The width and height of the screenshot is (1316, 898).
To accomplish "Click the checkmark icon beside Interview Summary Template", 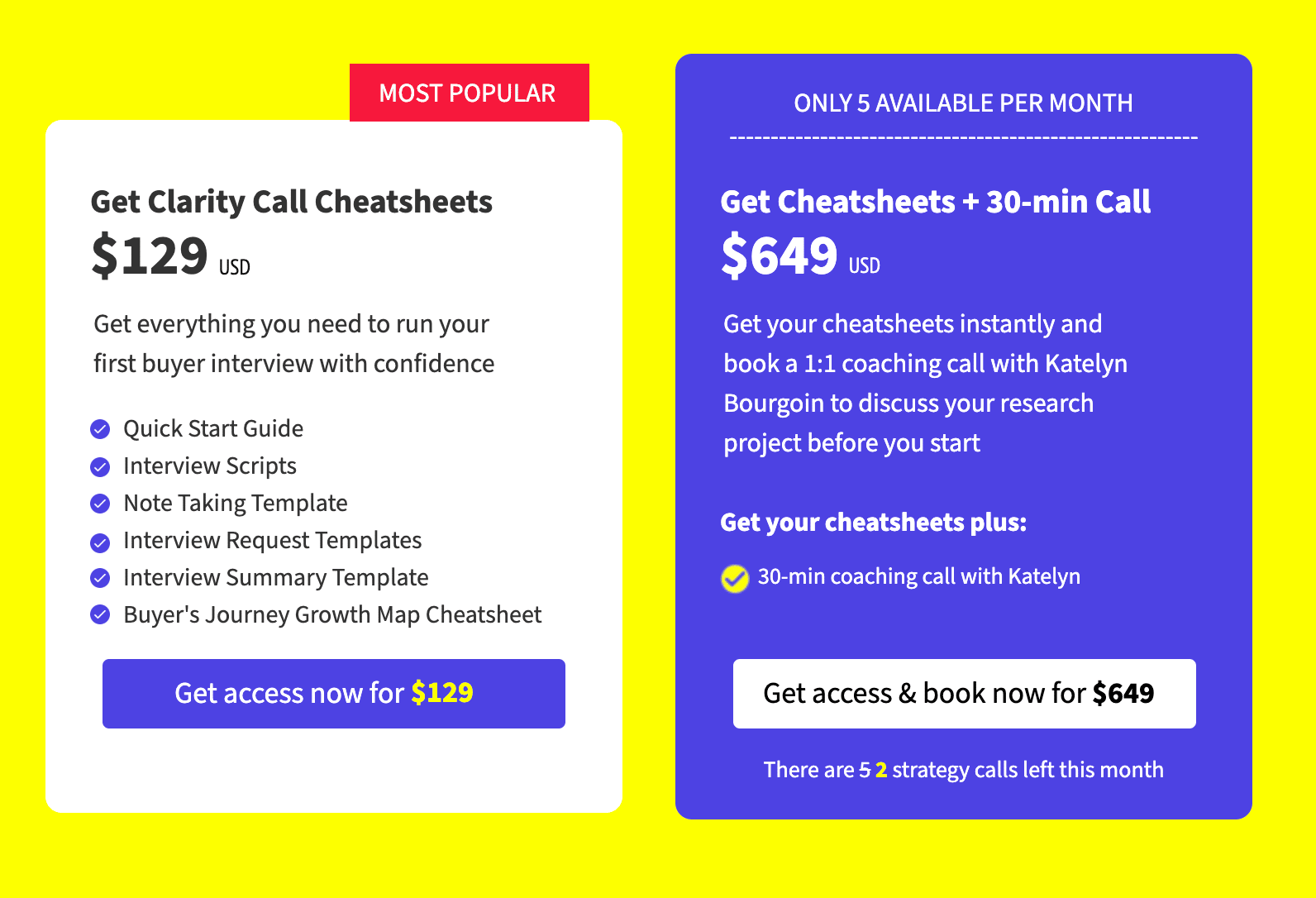I will pos(100,578).
